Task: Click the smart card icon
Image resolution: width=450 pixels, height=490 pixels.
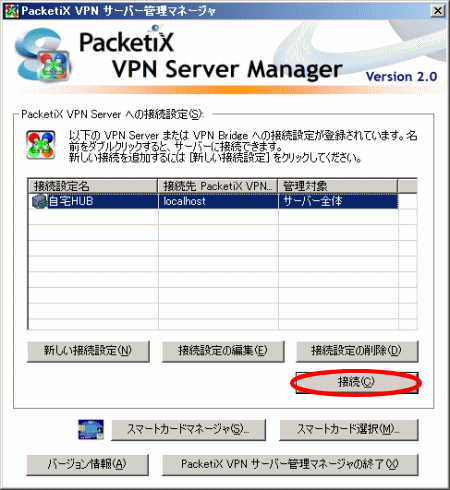Action: tap(91, 429)
